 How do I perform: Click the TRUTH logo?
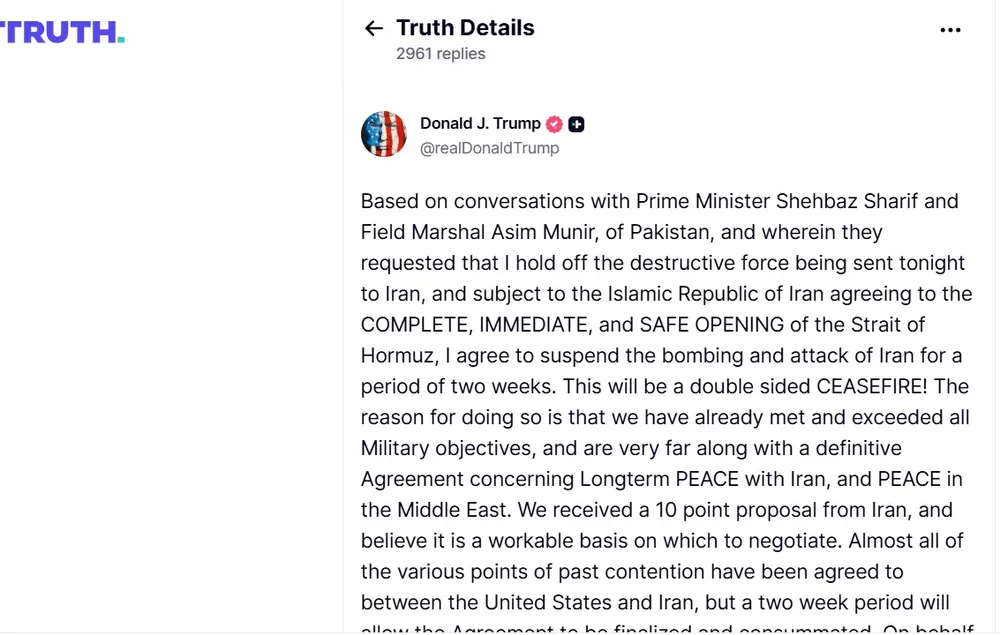(62, 32)
